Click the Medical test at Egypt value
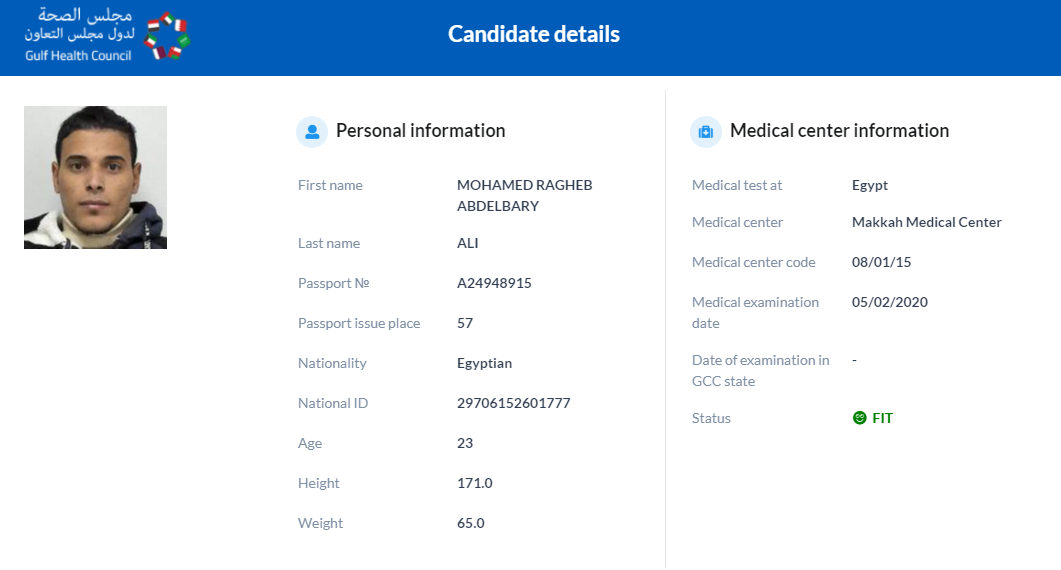The image size is (1061, 570). [x=870, y=185]
